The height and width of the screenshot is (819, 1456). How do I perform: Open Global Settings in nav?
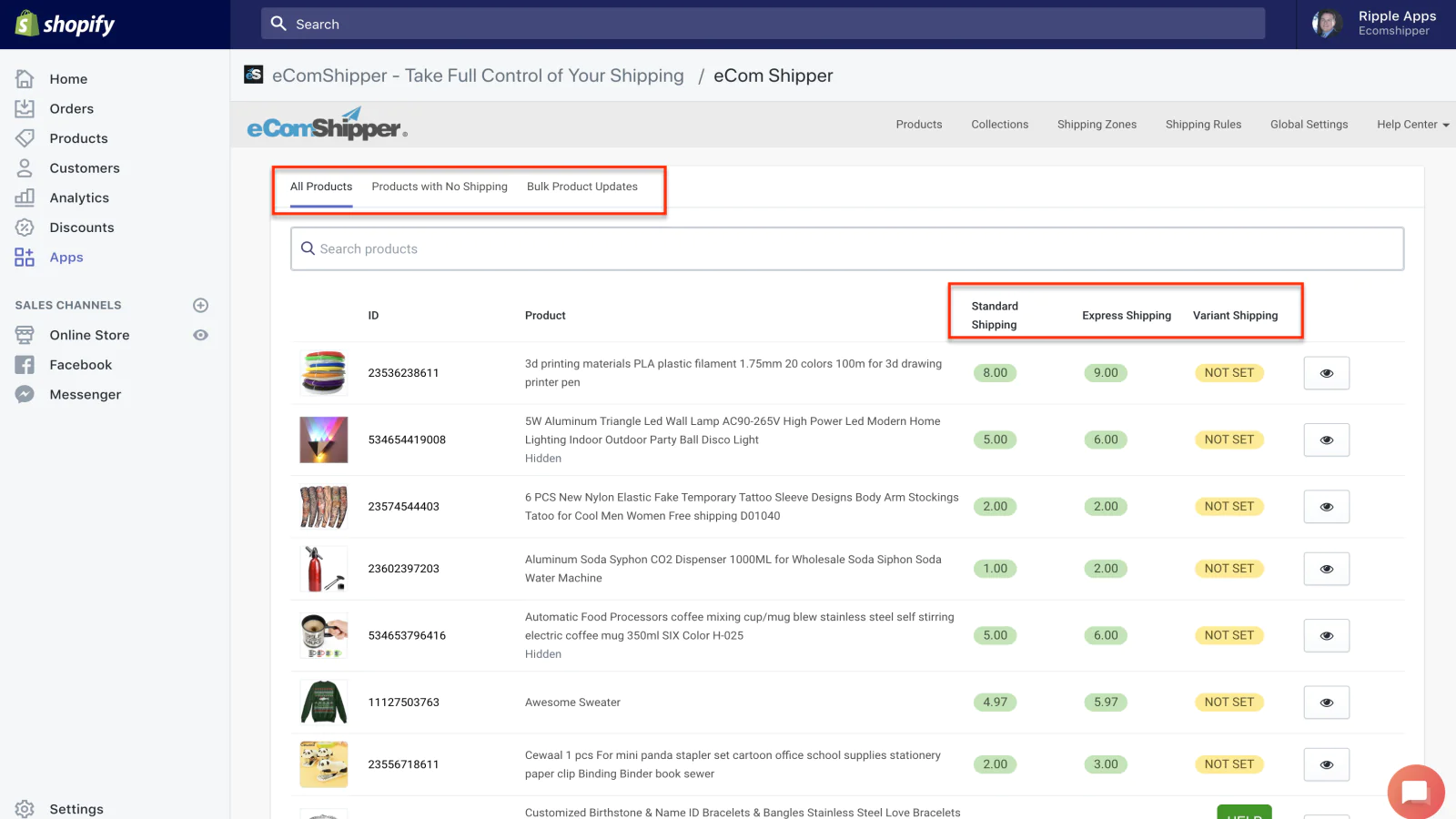point(1309,125)
